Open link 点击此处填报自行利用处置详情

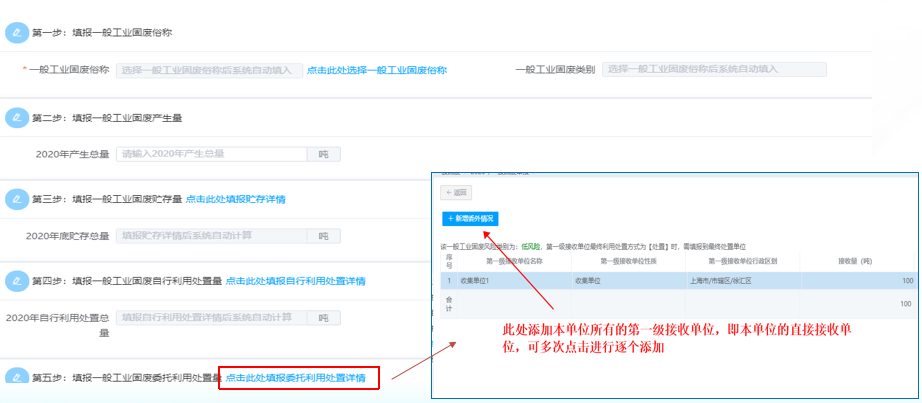295,281
